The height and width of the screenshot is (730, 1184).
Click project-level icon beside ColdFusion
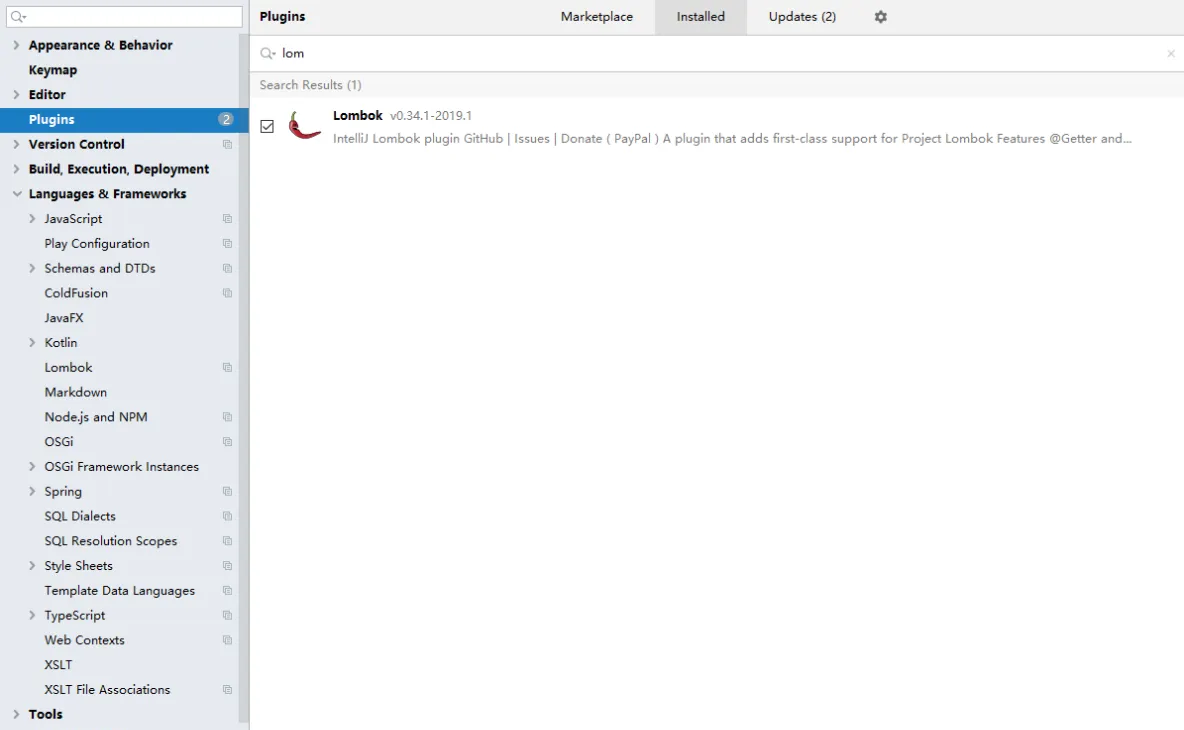pos(227,293)
